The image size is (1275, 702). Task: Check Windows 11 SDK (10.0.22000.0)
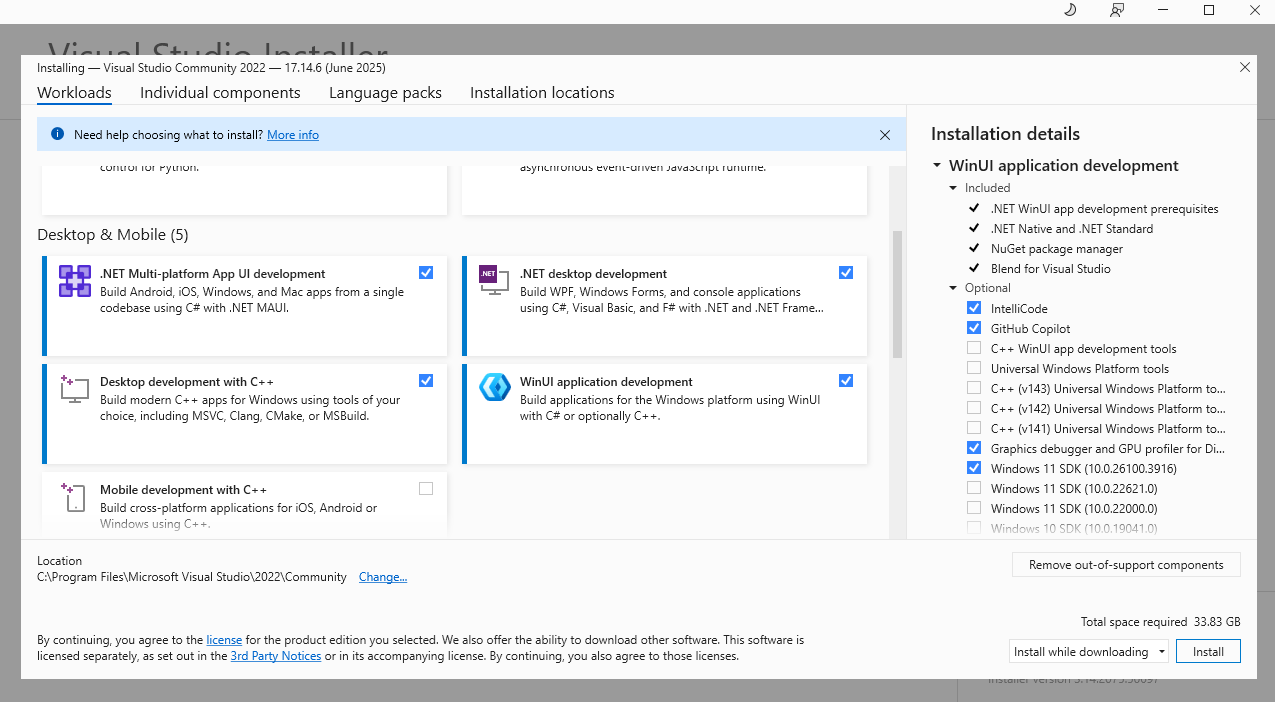(974, 508)
